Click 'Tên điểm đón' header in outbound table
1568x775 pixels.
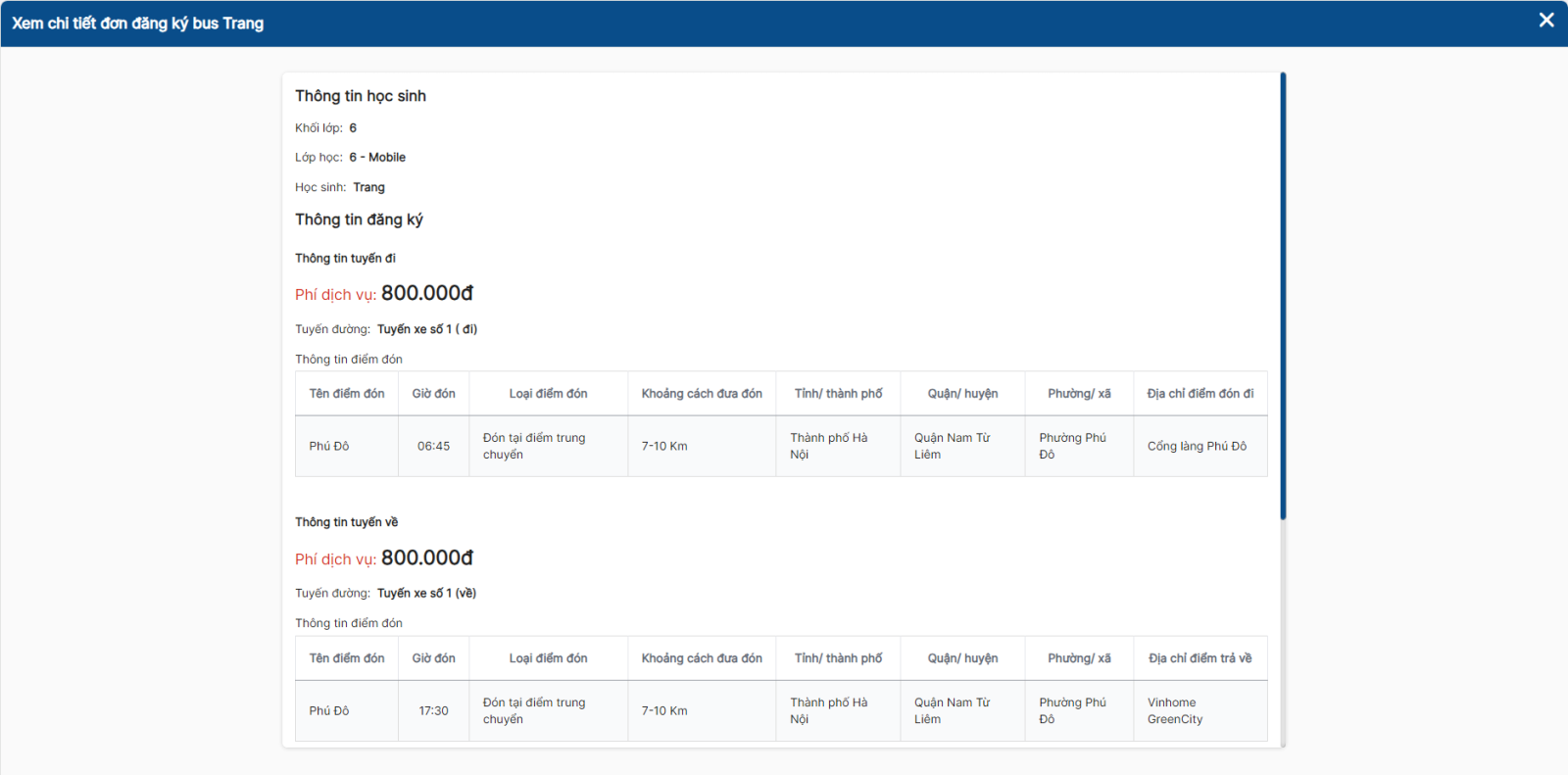(347, 394)
